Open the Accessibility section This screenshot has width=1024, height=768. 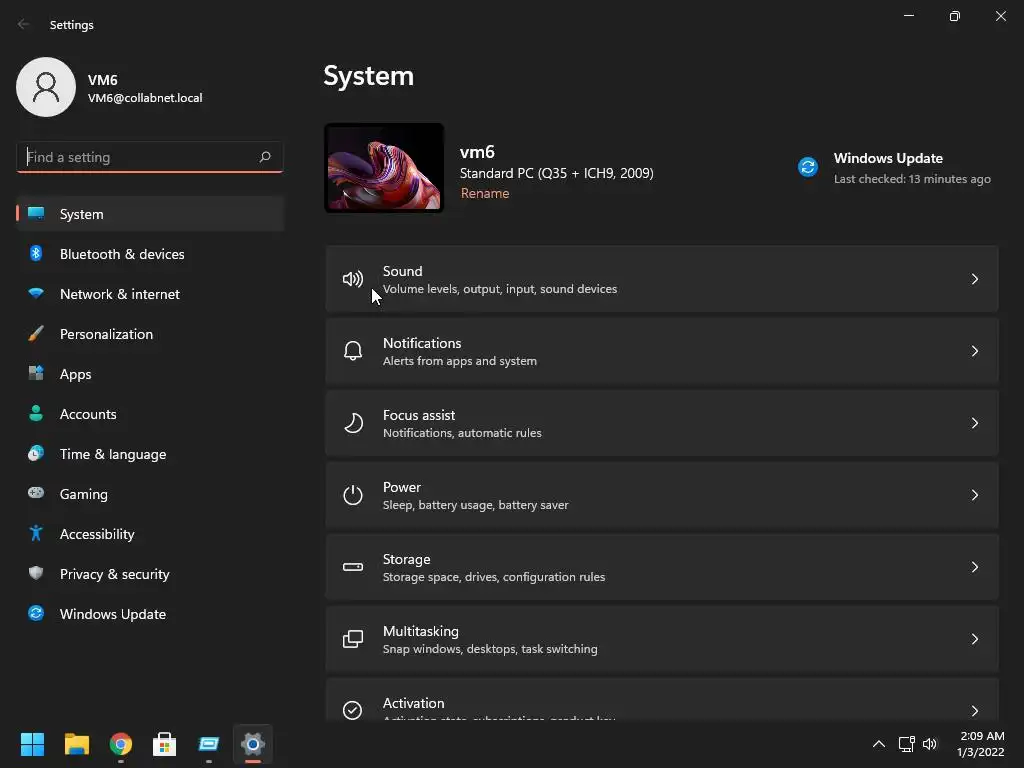click(x=150, y=534)
